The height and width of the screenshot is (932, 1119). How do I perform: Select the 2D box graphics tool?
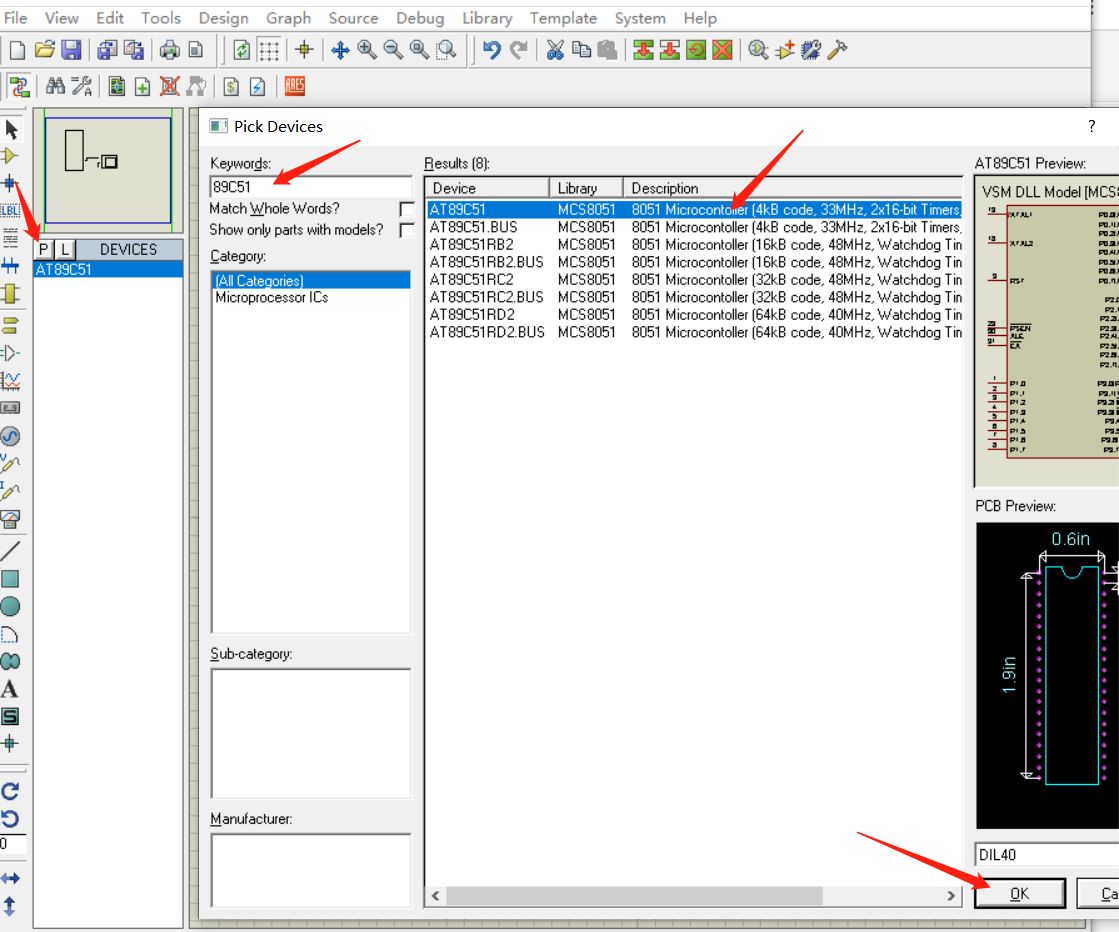tap(10, 579)
